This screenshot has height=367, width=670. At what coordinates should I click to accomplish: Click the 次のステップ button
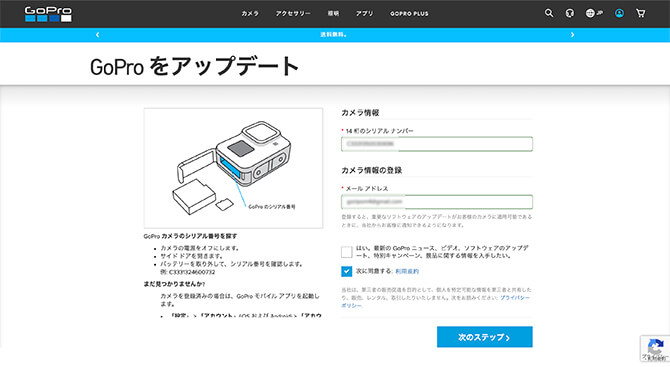[485, 337]
